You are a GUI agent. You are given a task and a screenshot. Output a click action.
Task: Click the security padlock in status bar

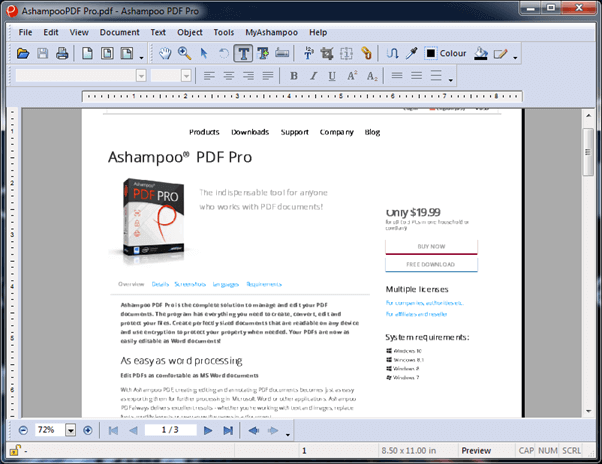(14, 450)
